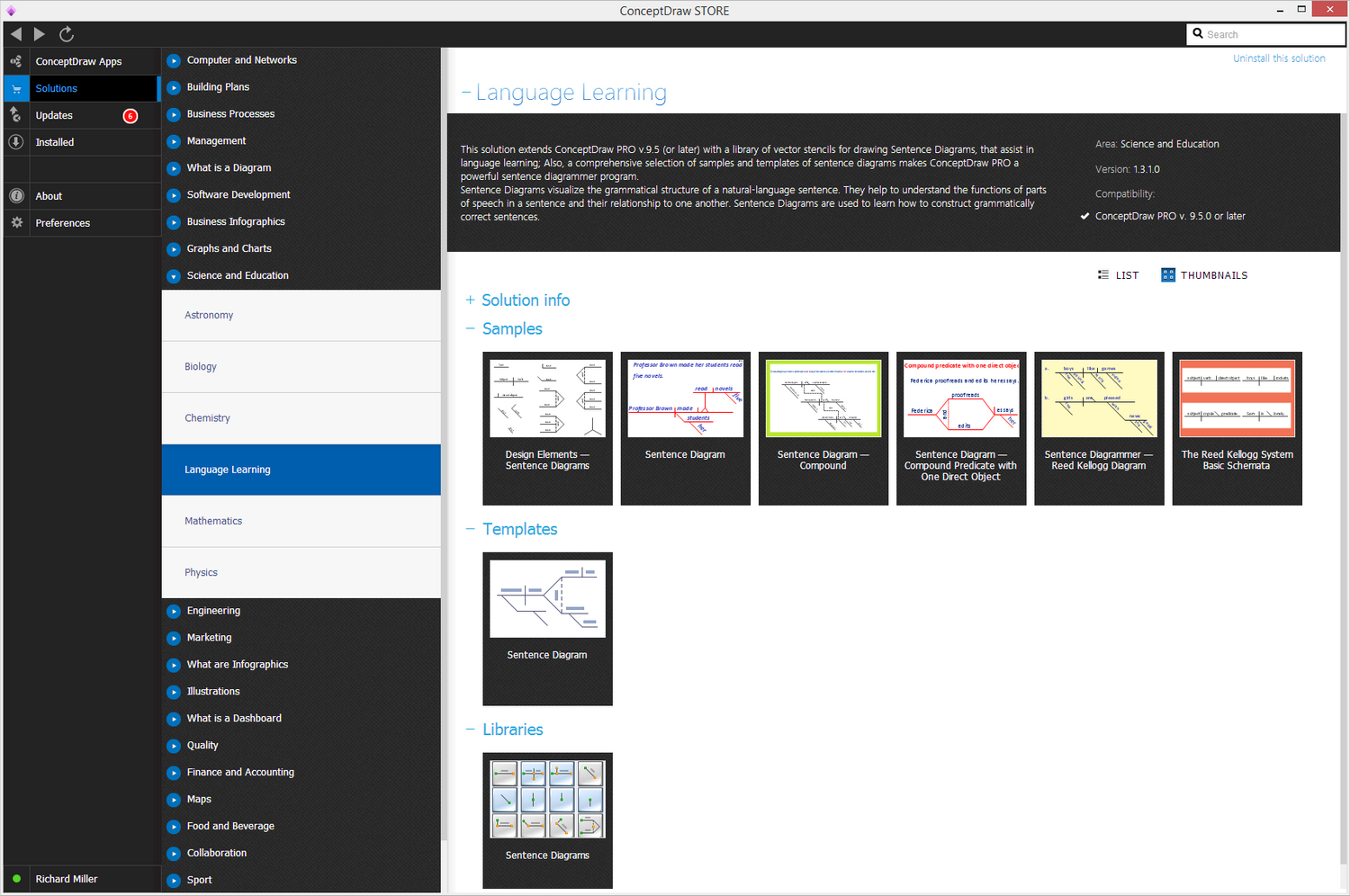
Task: Click the Solutions cart icon
Action: (x=16, y=88)
